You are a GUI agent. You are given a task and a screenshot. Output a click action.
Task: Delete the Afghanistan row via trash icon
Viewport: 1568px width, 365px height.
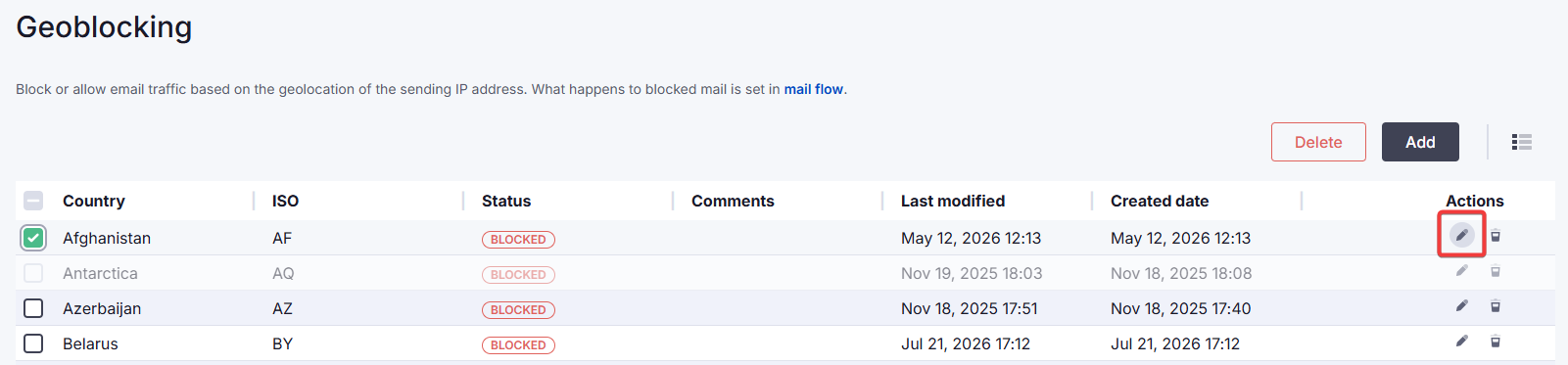coord(1496,236)
